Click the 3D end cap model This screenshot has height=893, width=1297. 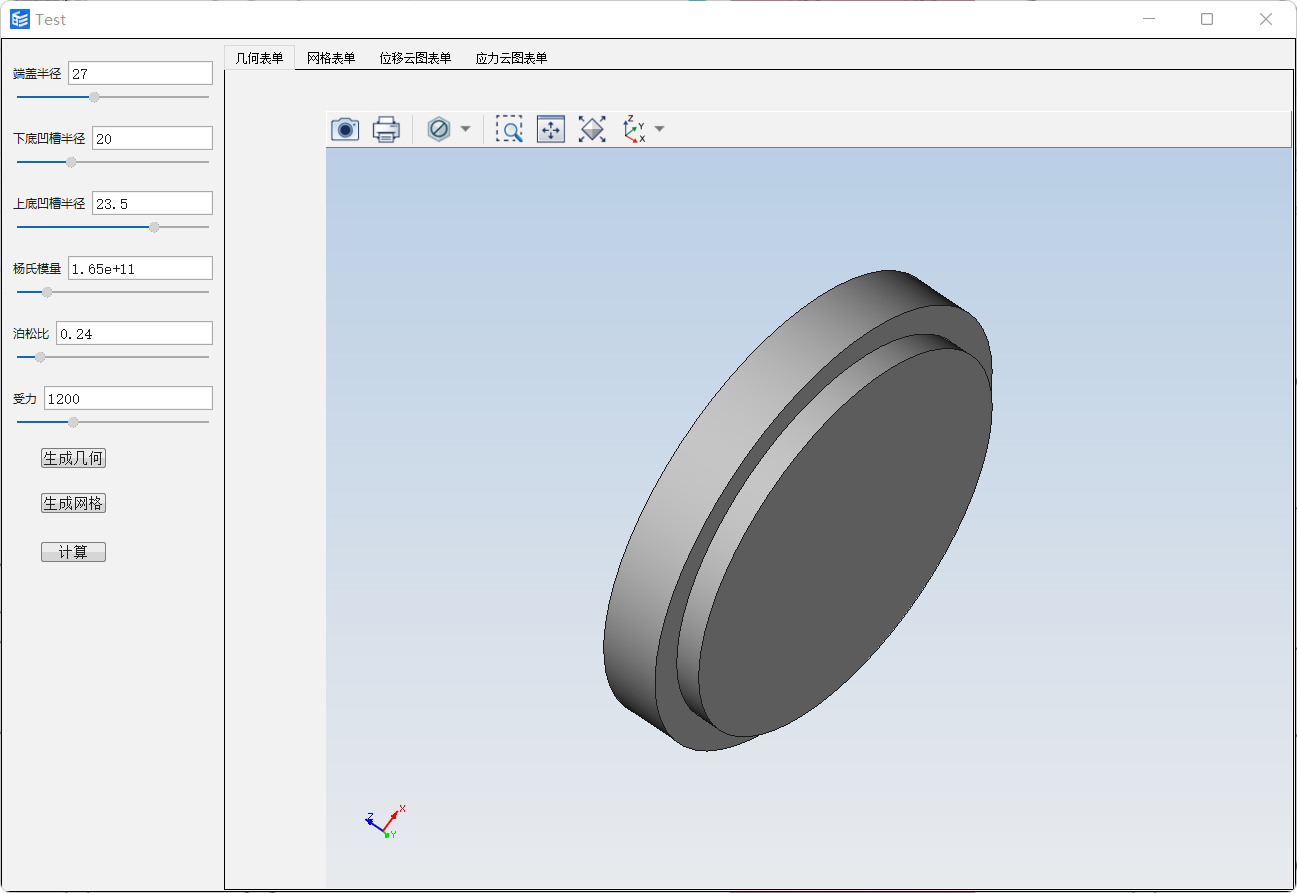pos(798,510)
